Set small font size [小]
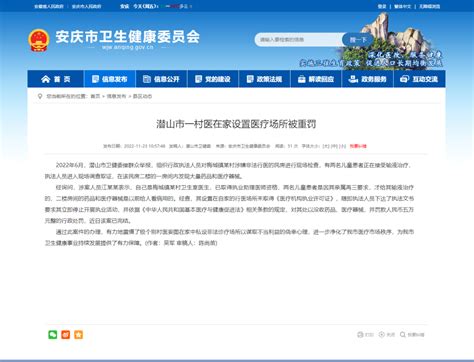The width and height of the screenshot is (474, 362). pos(343,146)
